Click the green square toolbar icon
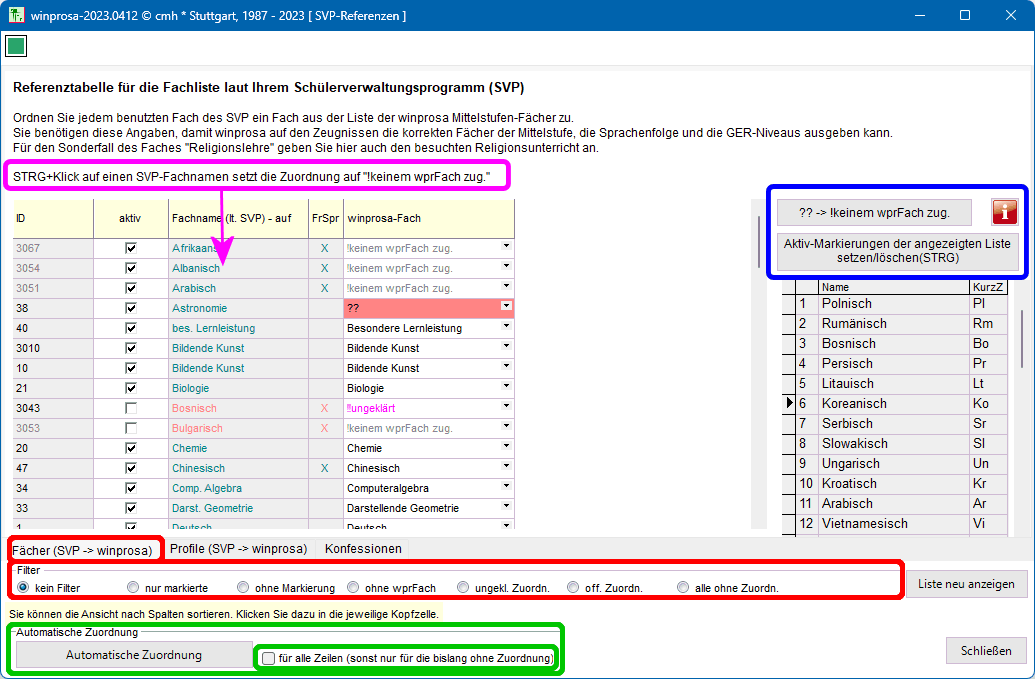1035x679 pixels. coord(16,46)
